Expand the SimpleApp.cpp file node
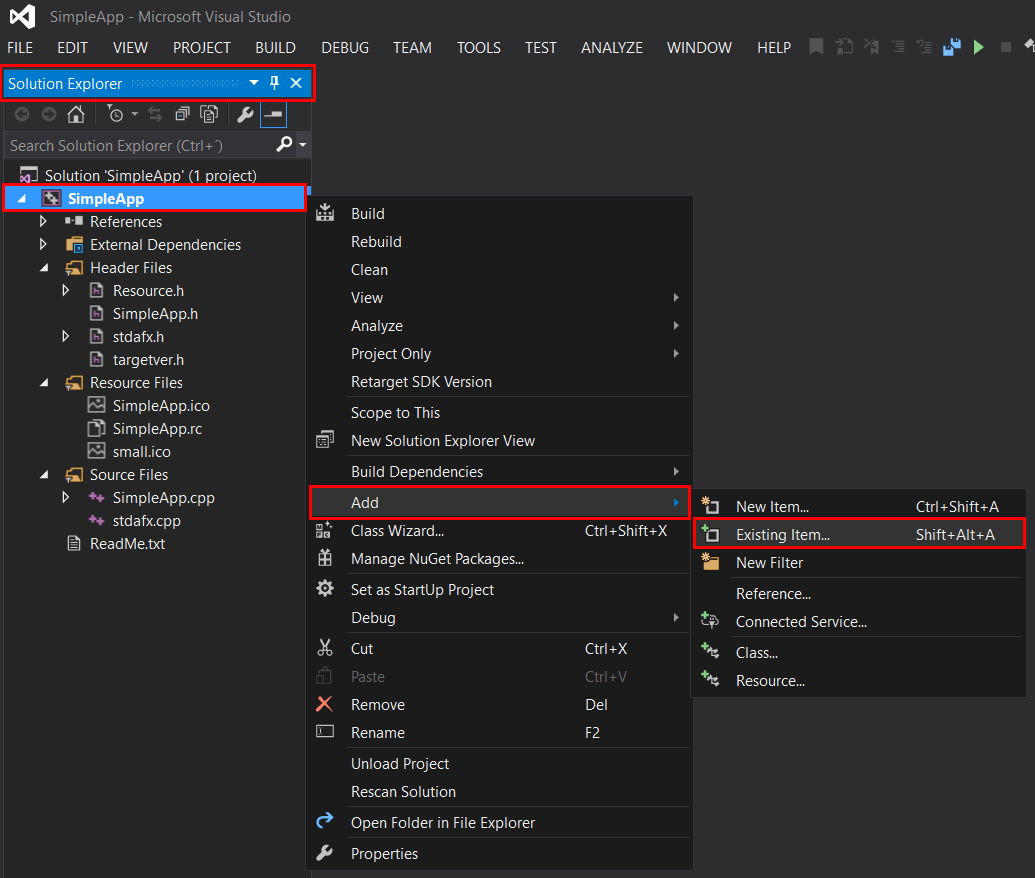1035x878 pixels. tap(65, 498)
